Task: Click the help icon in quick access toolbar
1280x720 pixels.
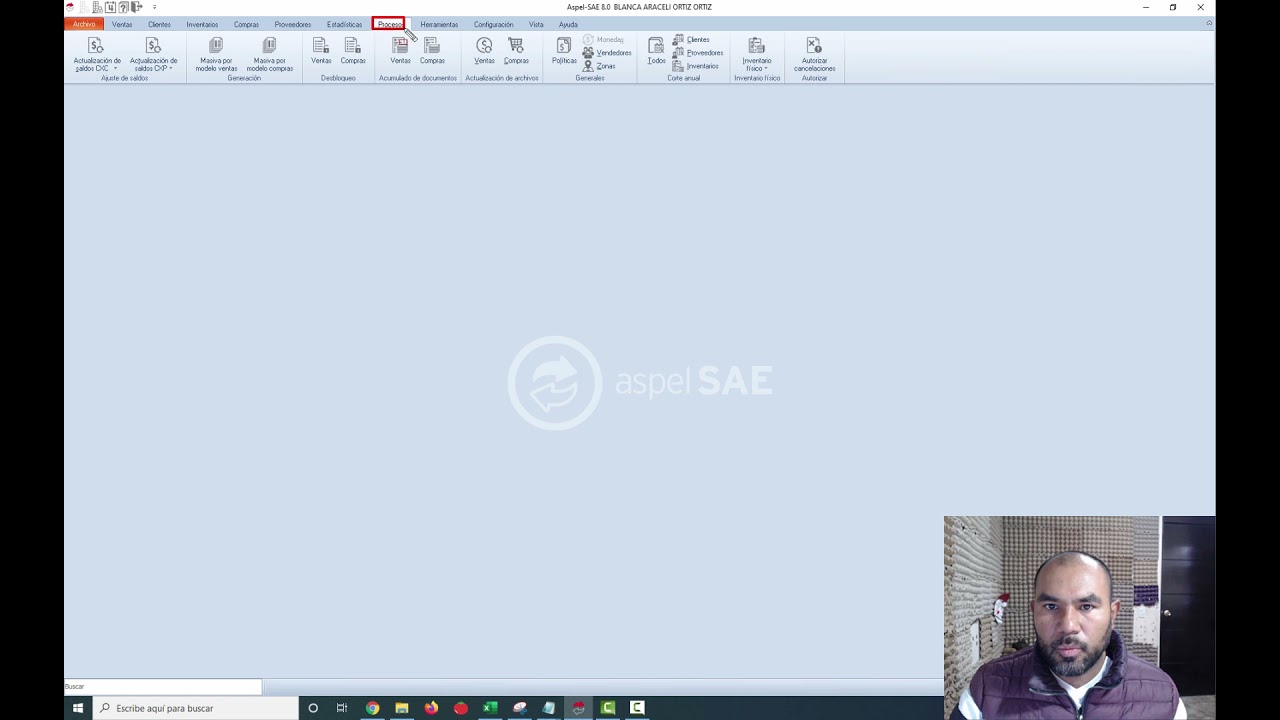Action: click(123, 7)
